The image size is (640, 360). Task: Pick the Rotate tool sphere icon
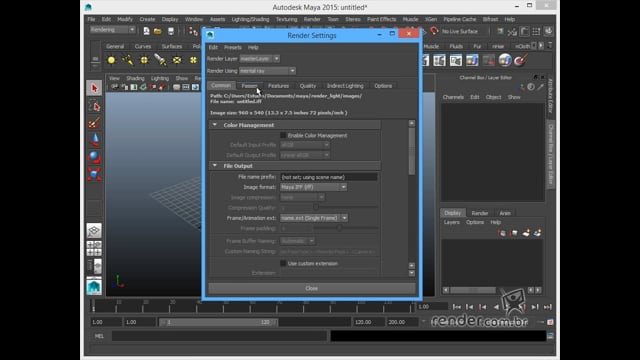[94, 157]
